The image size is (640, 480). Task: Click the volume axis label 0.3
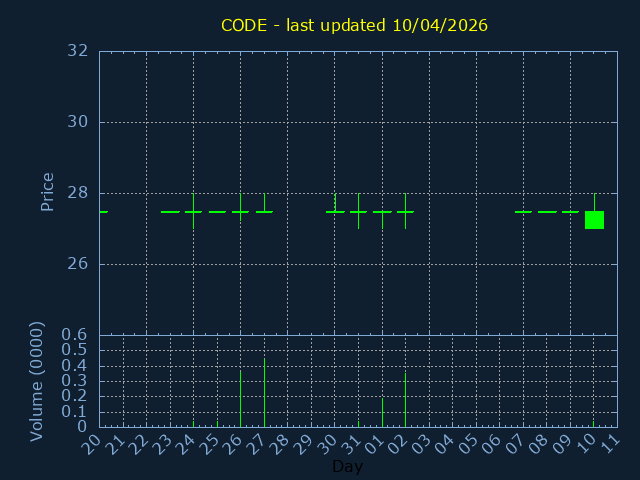(74, 380)
